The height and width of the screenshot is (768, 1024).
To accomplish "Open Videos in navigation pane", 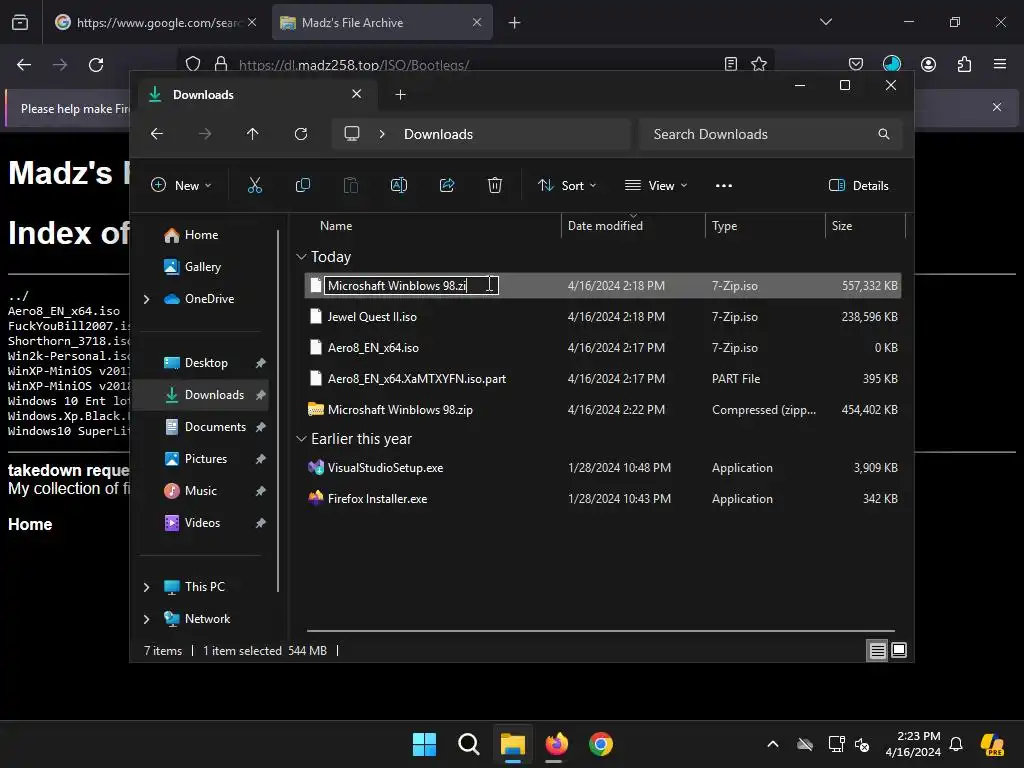I will [x=202, y=523].
